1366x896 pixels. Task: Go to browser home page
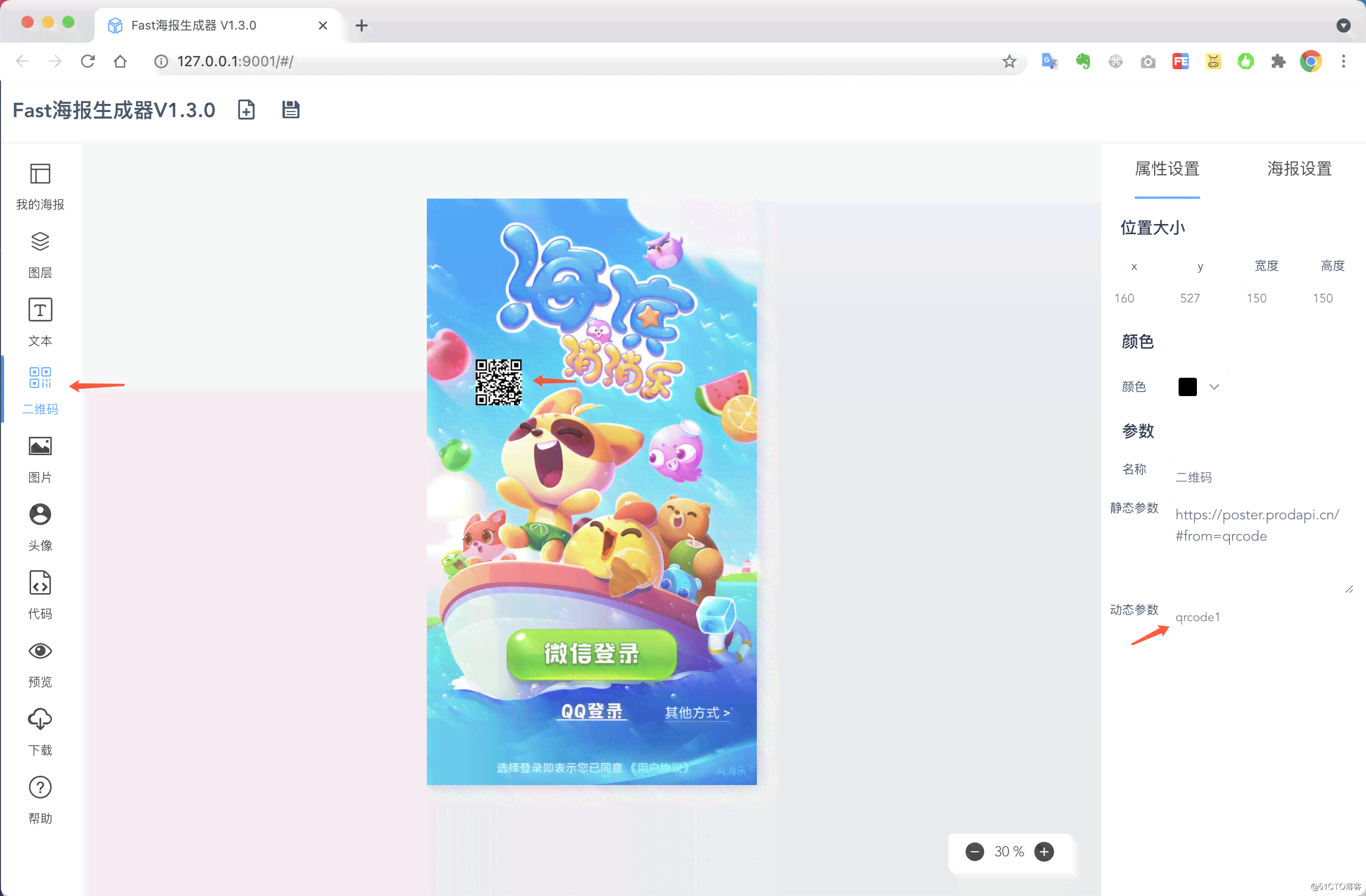(x=120, y=61)
